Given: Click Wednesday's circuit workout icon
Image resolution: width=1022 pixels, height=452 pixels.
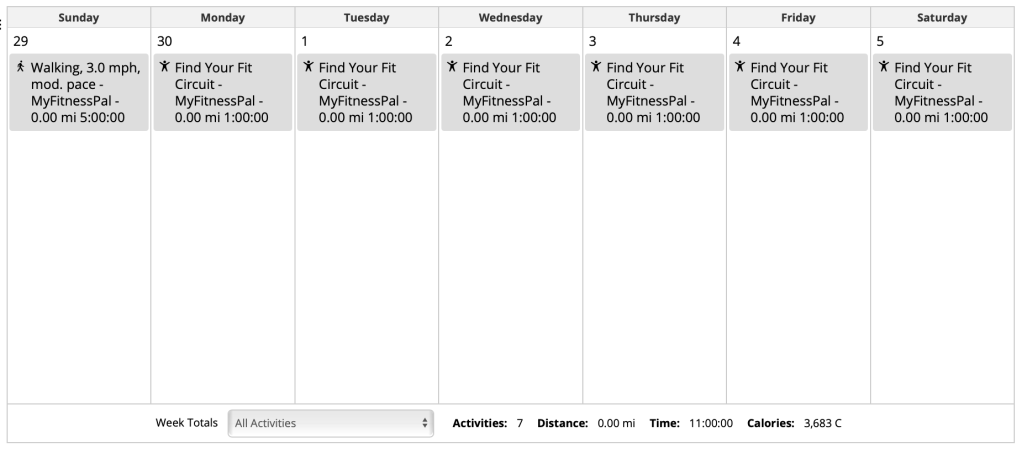Looking at the screenshot, I should point(452,68).
